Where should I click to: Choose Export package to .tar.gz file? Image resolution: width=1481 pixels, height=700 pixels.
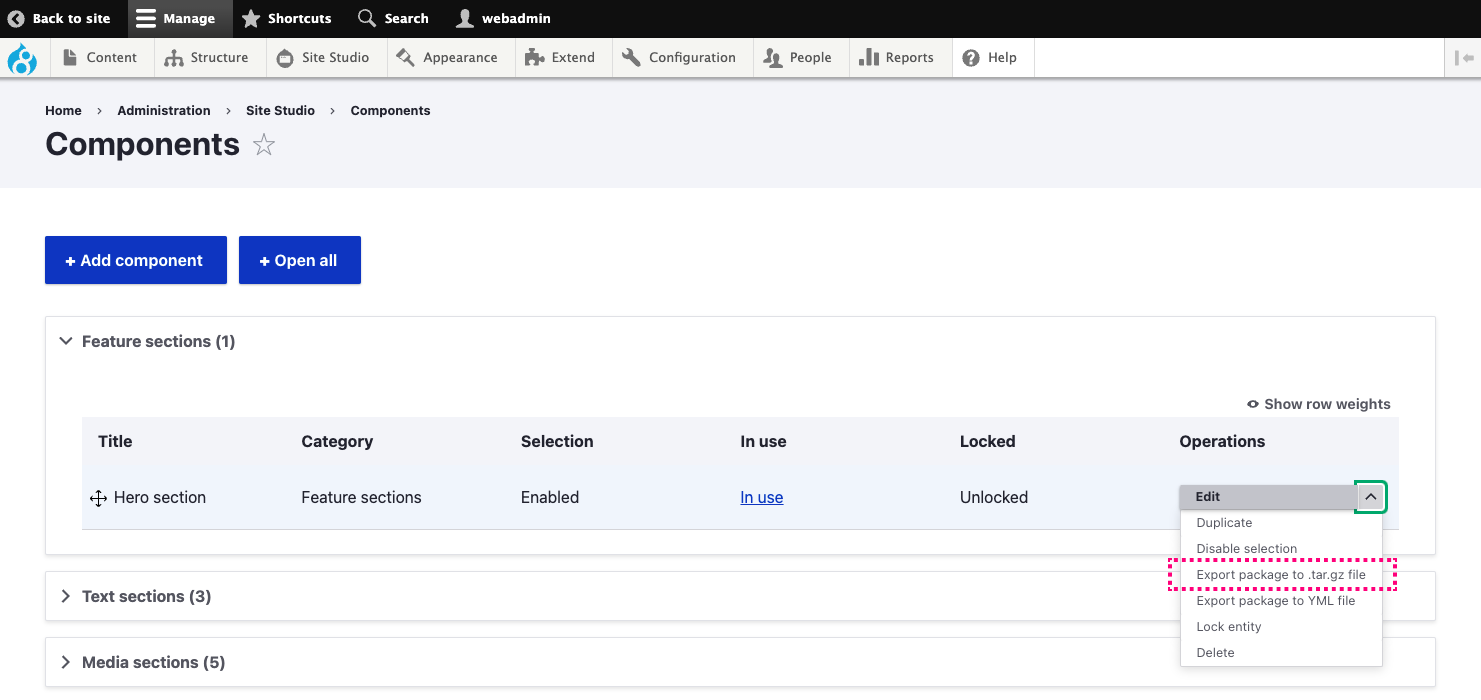(1281, 575)
